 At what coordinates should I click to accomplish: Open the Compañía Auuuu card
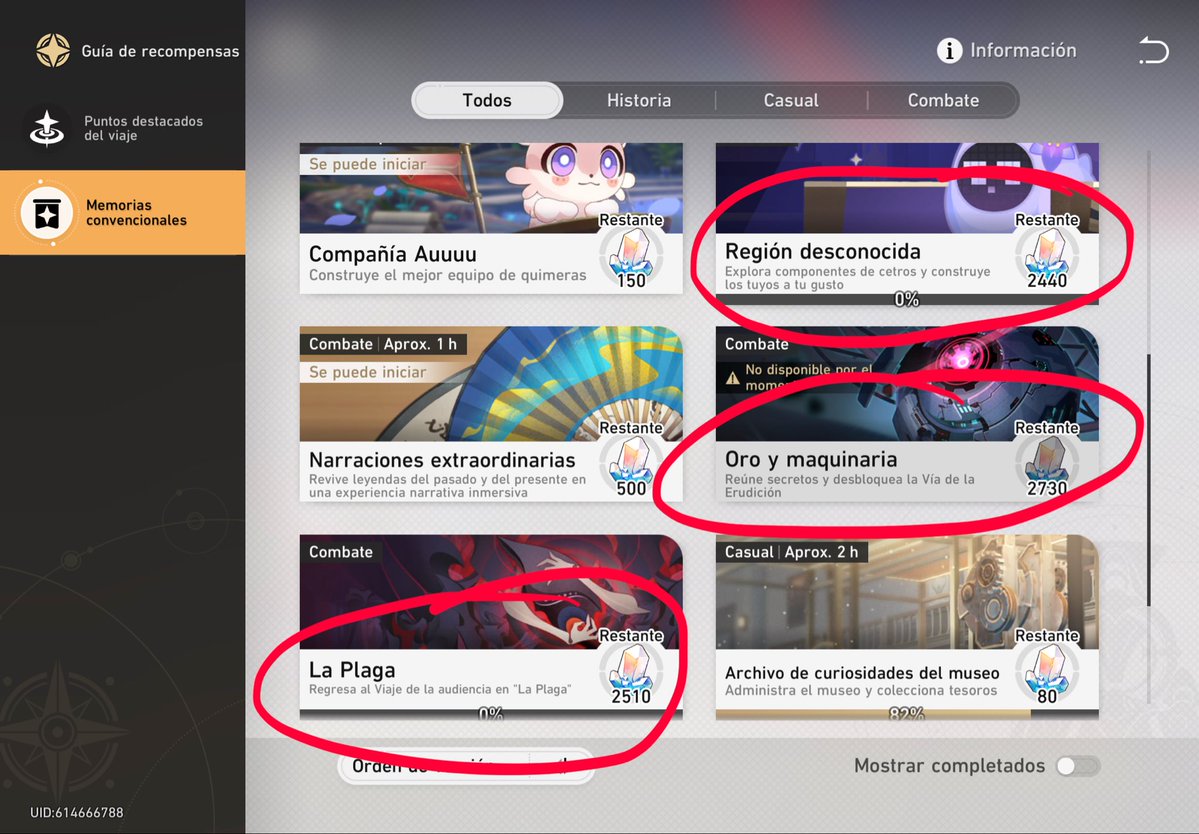491,218
